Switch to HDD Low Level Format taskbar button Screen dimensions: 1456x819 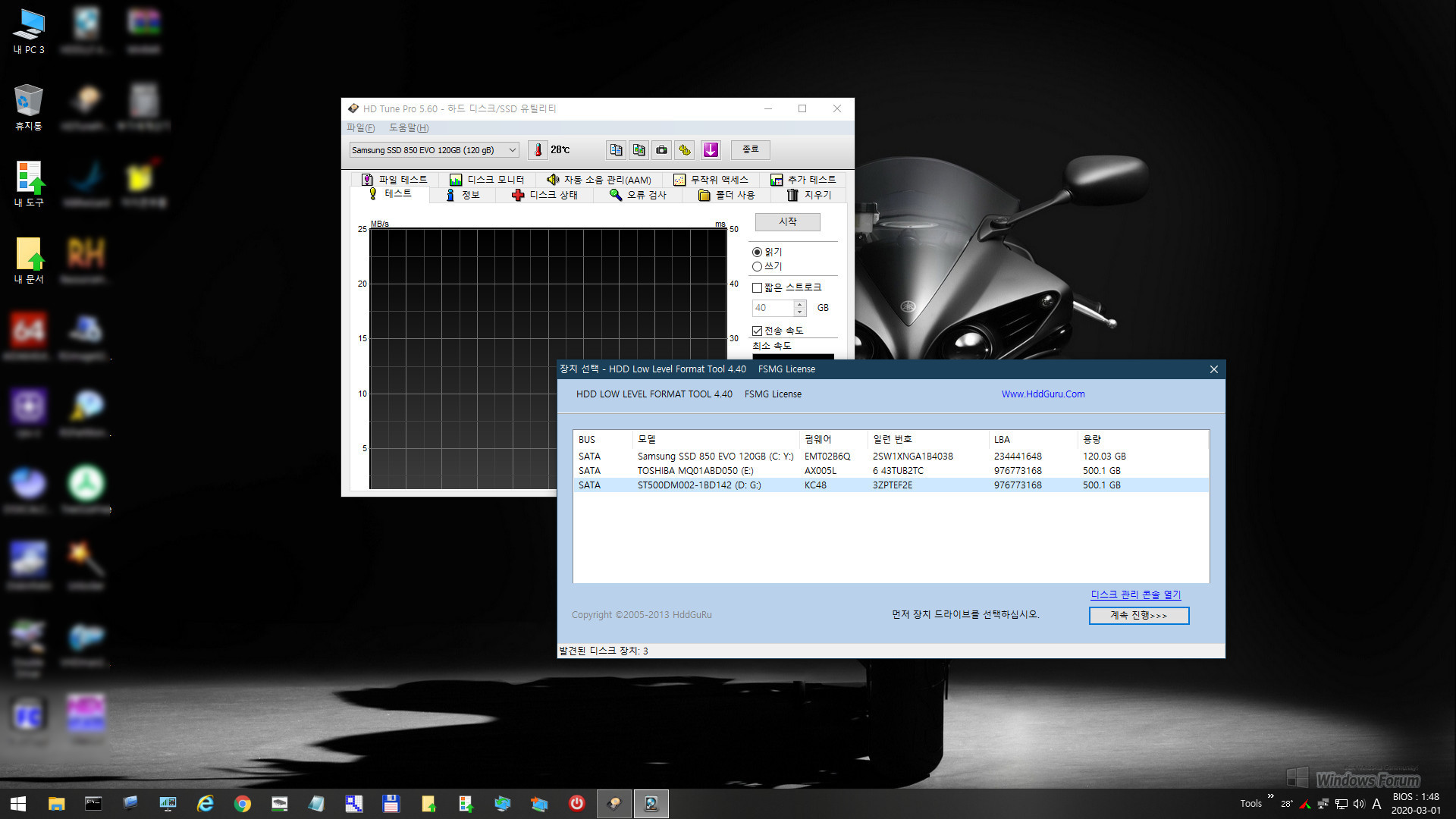click(651, 804)
